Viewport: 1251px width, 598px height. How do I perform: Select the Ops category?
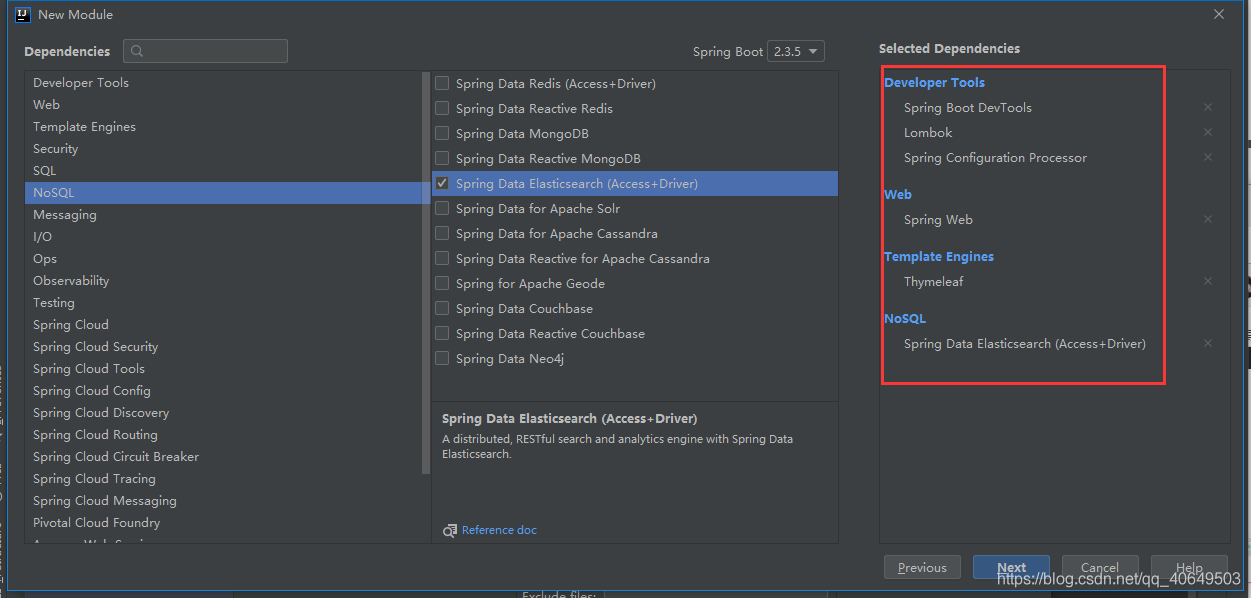click(224, 258)
